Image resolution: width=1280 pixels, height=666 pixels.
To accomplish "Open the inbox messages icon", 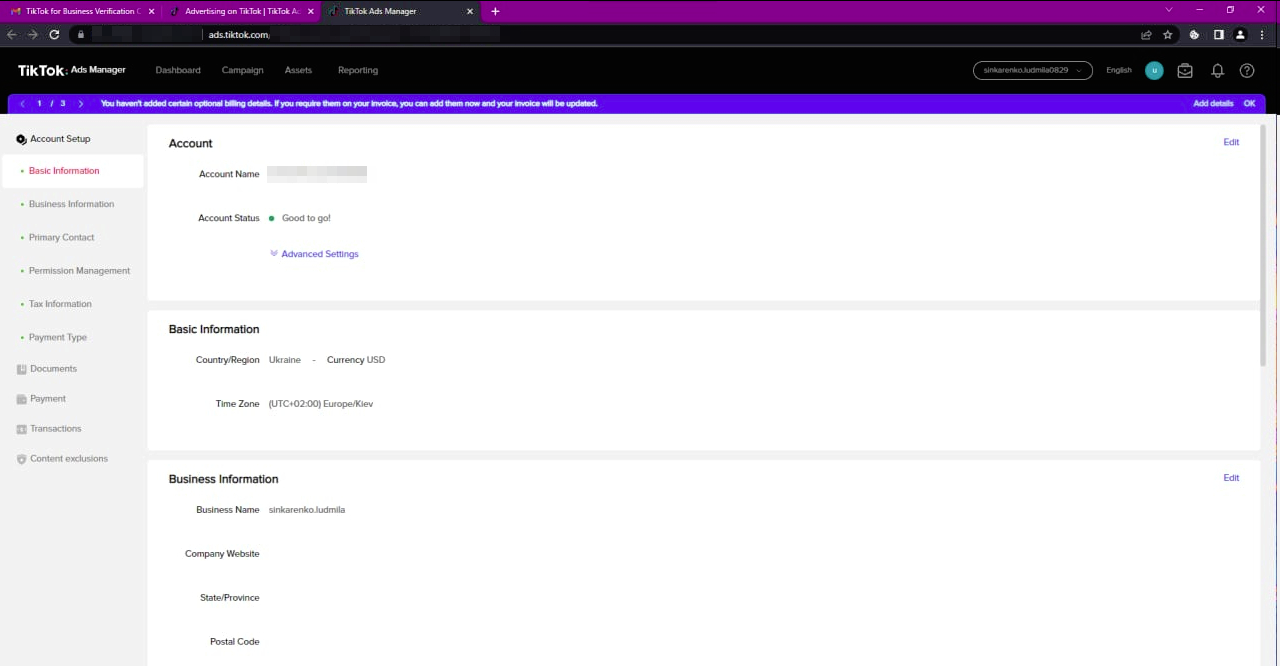I will 1185,71.
